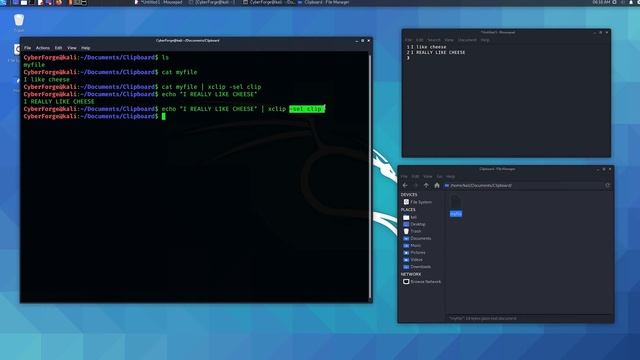Select Trash in File Manager sidebar
640x360 pixels.
click(412, 231)
